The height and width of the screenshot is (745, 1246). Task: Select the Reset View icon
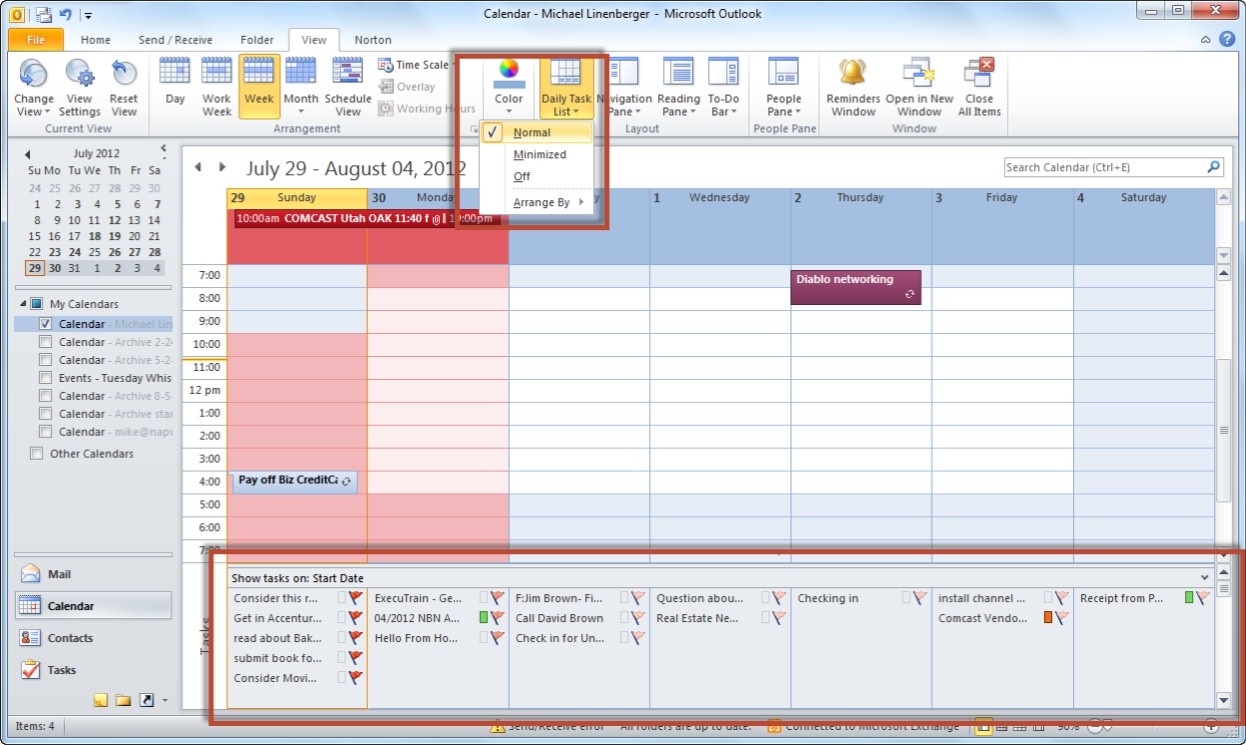123,85
